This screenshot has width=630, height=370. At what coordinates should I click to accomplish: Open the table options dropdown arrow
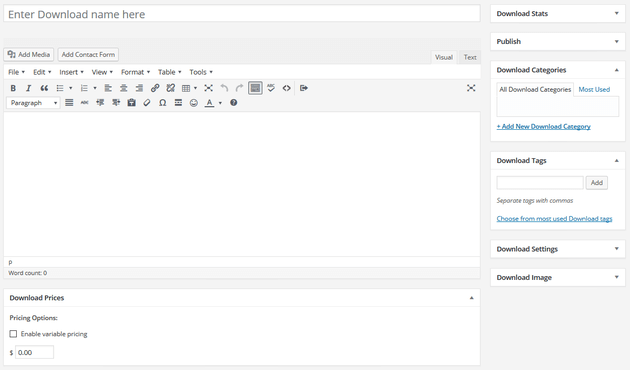[195, 88]
